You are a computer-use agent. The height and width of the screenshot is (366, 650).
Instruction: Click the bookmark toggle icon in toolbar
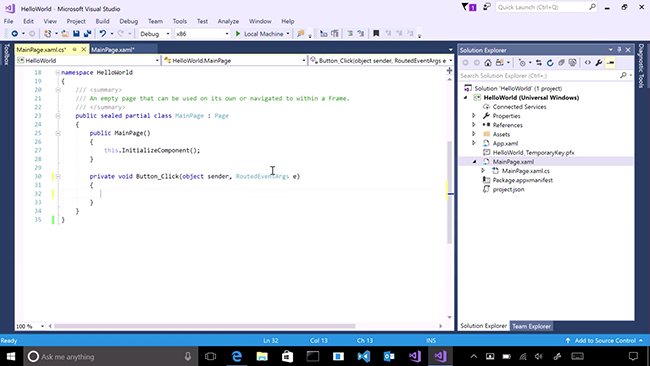[x=376, y=34]
